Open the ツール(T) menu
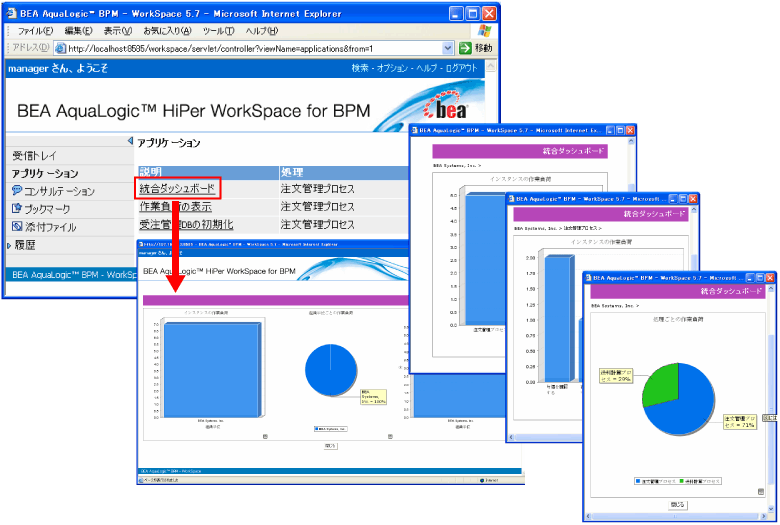Screen dimensions: 780x525 tap(218, 31)
